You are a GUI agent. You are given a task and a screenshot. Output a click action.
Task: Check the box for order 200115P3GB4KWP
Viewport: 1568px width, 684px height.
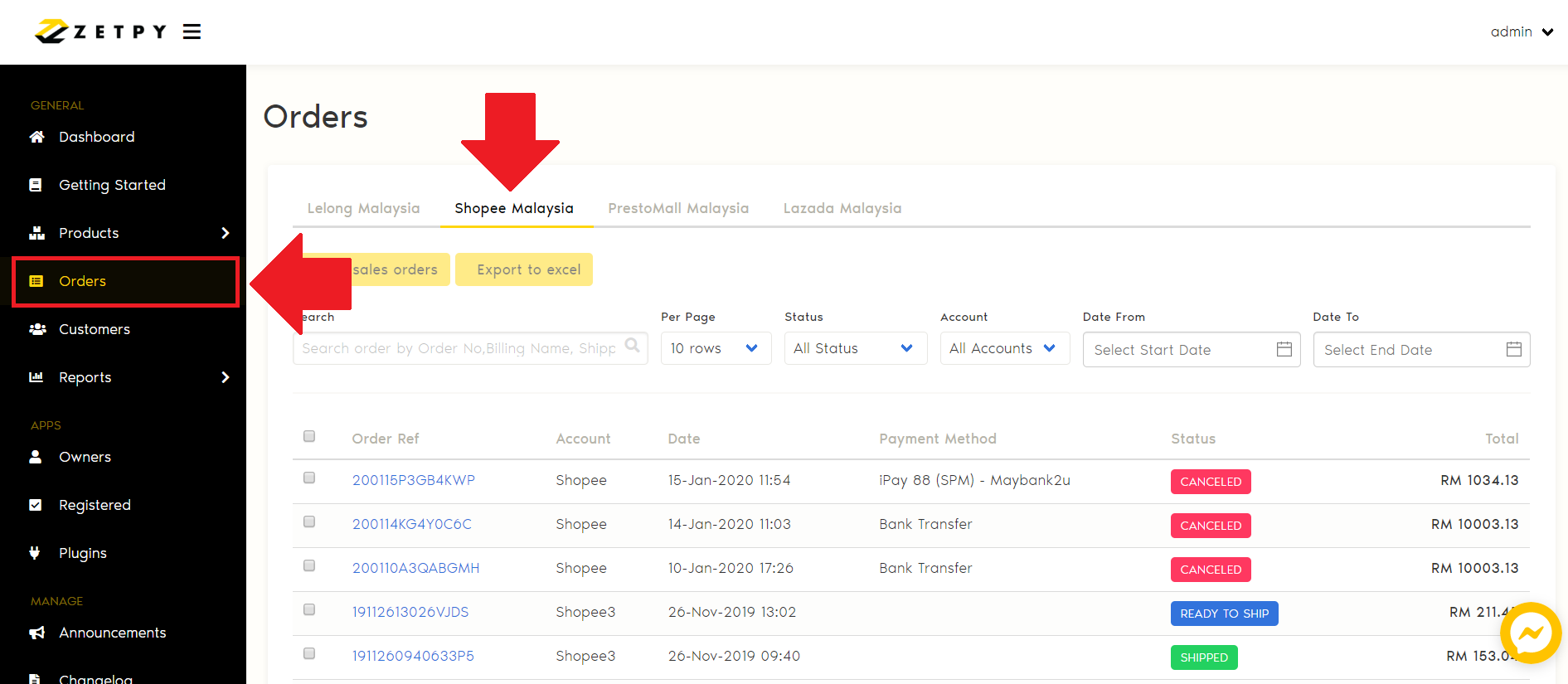[x=309, y=478]
